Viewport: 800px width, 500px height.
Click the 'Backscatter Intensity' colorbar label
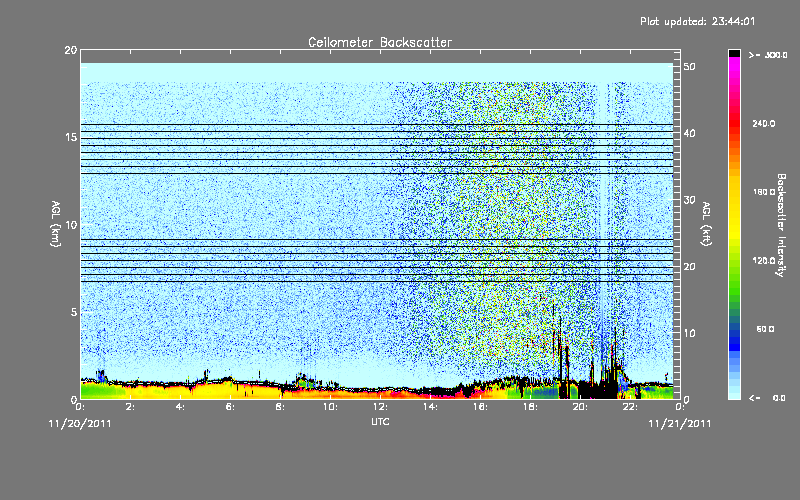(781, 225)
